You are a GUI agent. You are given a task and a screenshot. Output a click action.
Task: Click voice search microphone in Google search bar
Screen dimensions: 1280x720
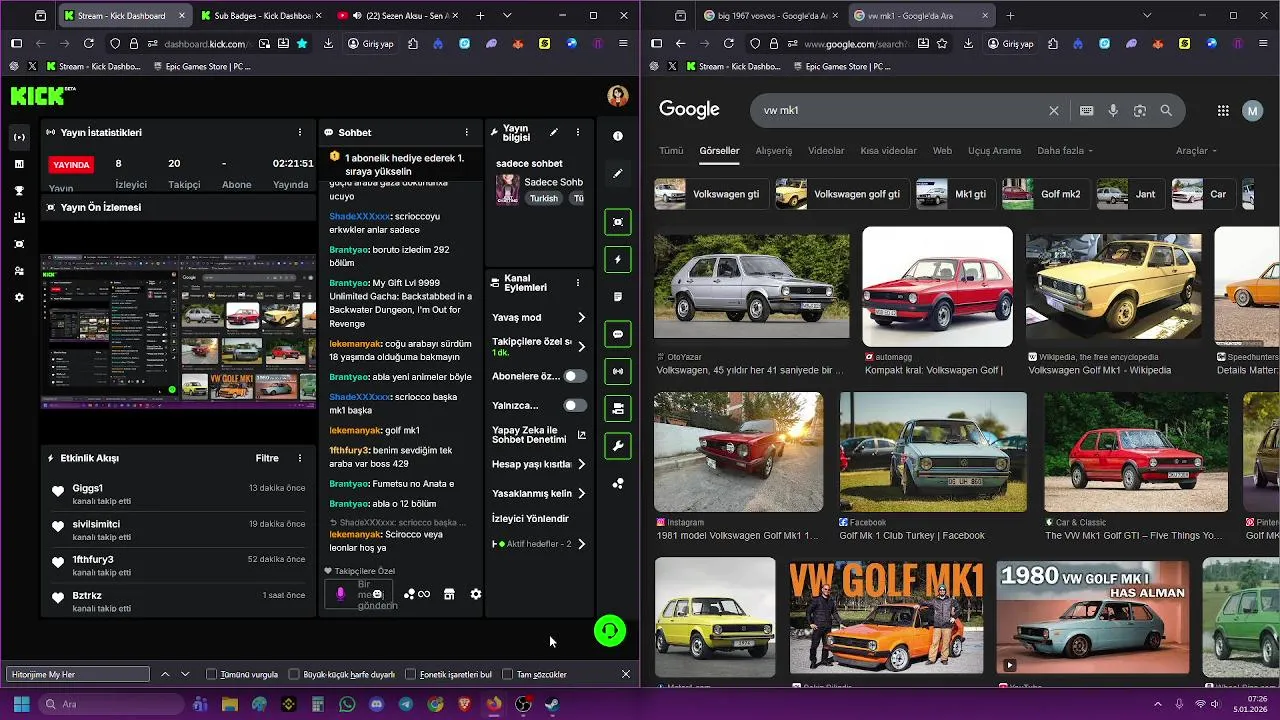(1113, 111)
